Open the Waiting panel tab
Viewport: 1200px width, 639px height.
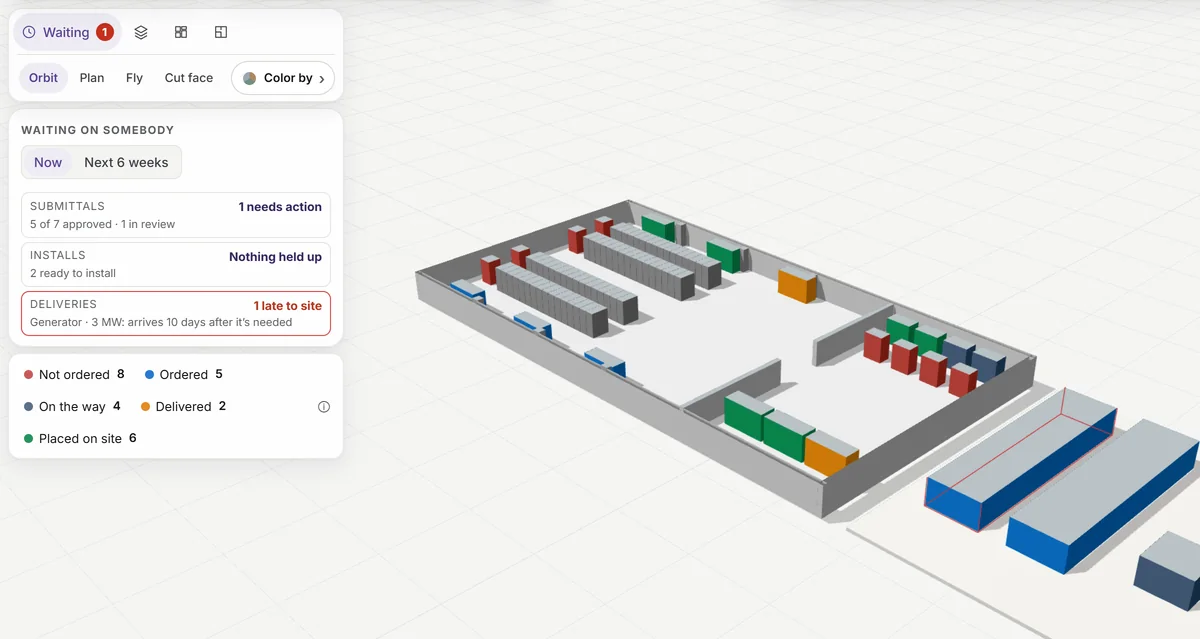coord(67,32)
